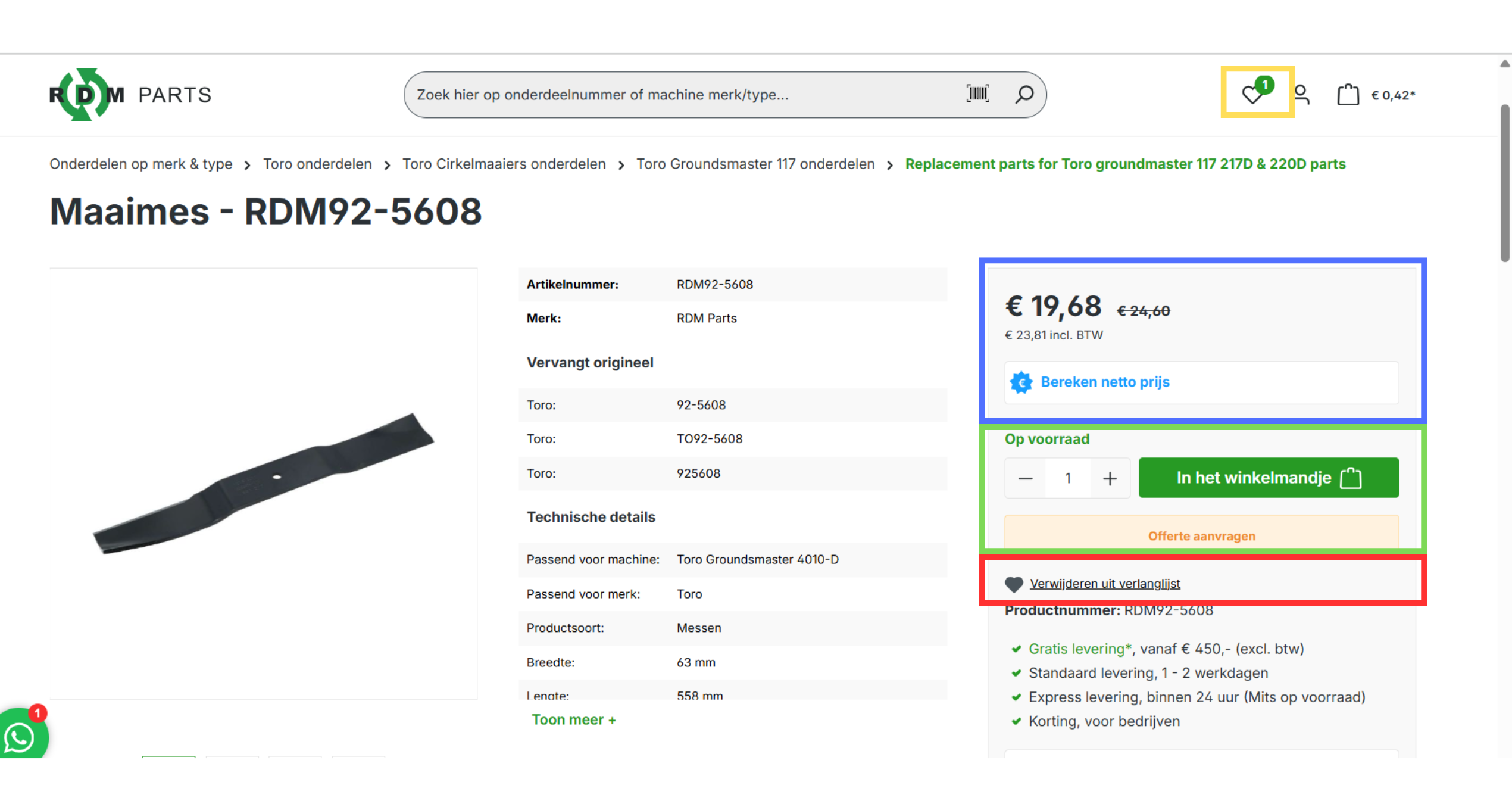Viewport: 1512px width, 810px height.
Task: Decrease quantity with the minus button
Action: 1025,478
